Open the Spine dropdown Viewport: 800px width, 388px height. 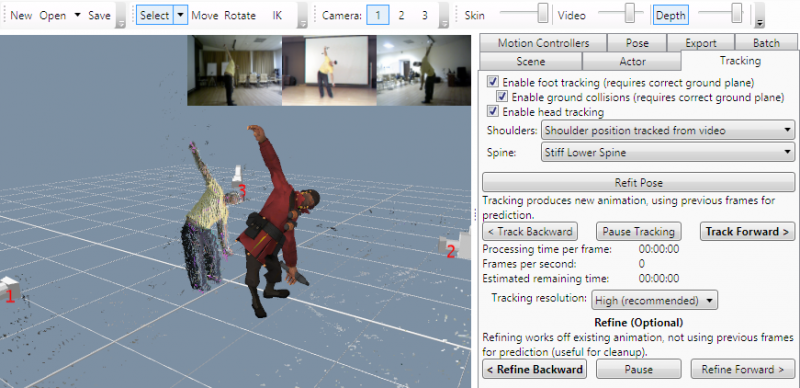click(667, 152)
